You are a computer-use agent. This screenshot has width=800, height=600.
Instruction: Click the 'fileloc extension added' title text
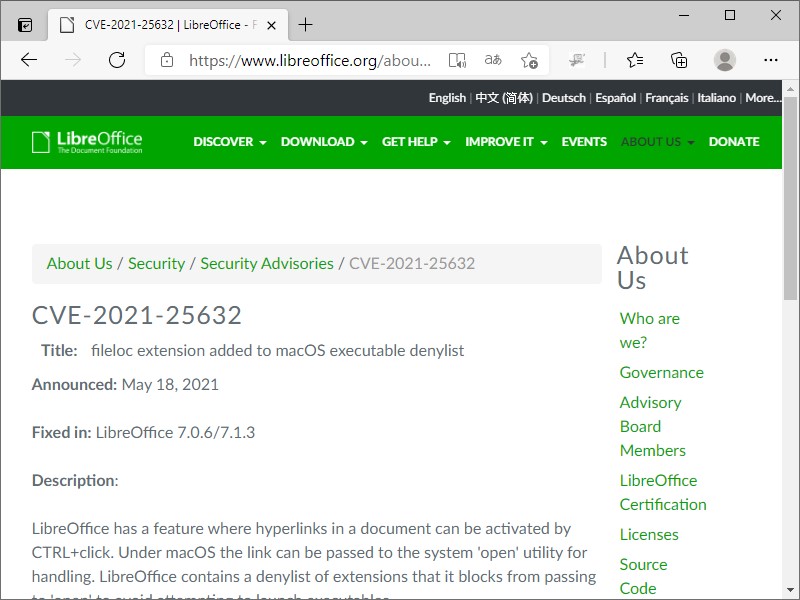point(278,351)
